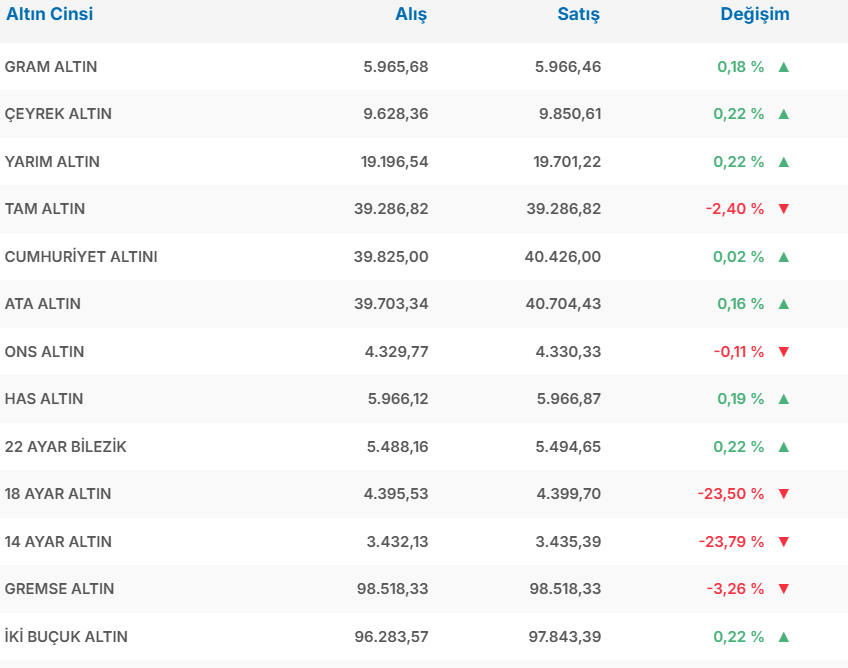The image size is (848, 668).
Task: Click the Satış column header
Action: click(x=579, y=14)
